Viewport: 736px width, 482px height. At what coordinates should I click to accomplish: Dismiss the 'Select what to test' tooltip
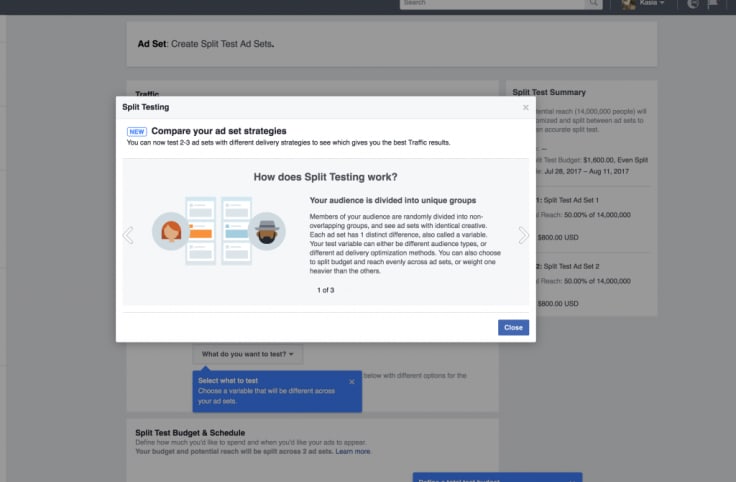(352, 382)
